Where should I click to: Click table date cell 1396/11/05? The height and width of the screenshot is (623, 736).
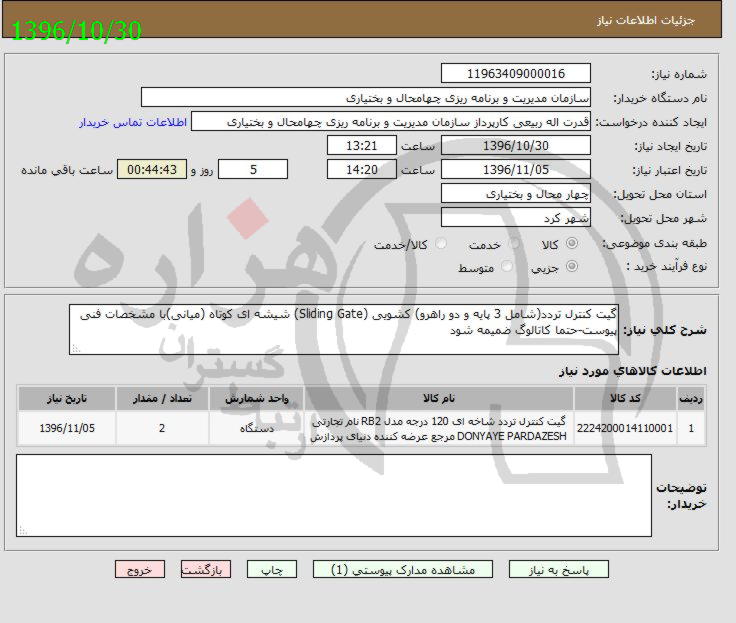tap(67, 428)
